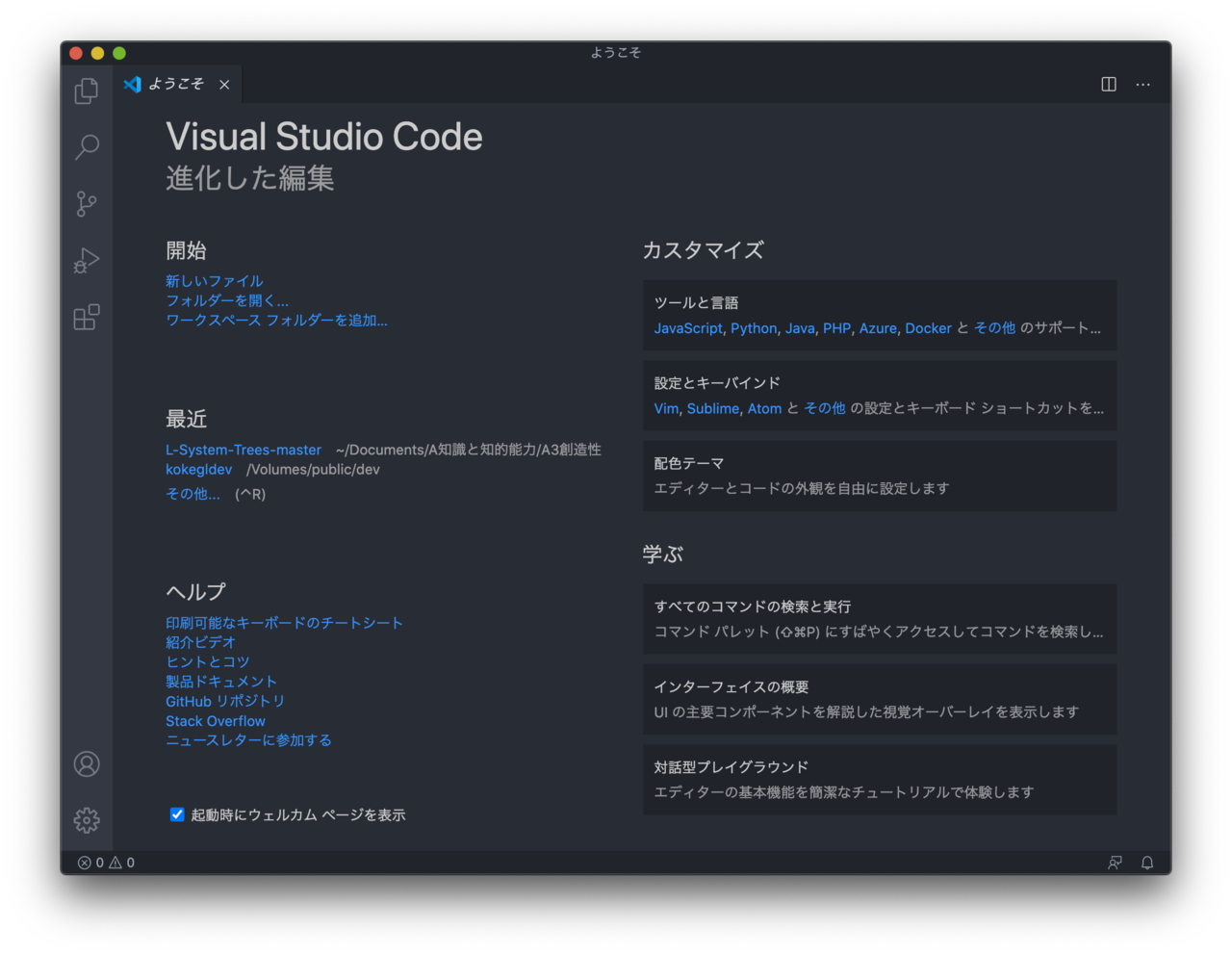
Task: Open the 配色テーマ card
Action: 880,476
